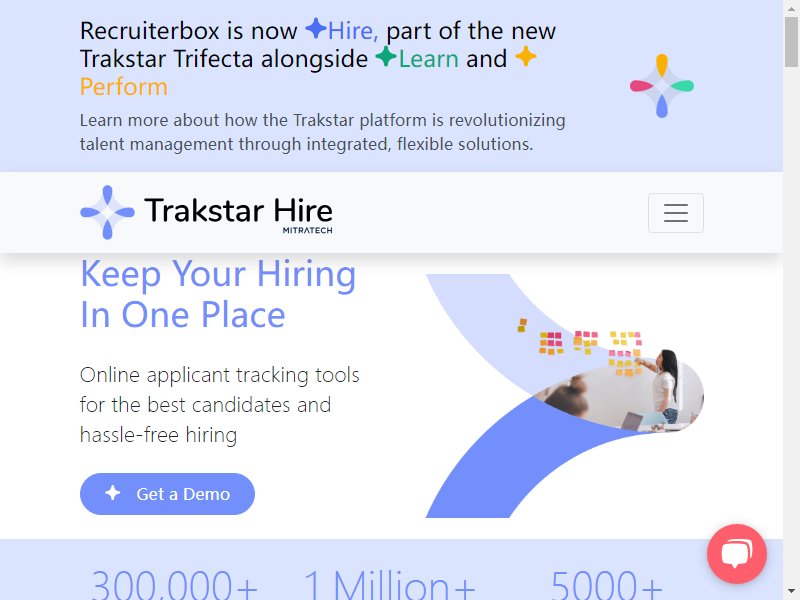This screenshot has width=800, height=600.
Task: Click the scrollbar down arrow
Action: point(791,592)
